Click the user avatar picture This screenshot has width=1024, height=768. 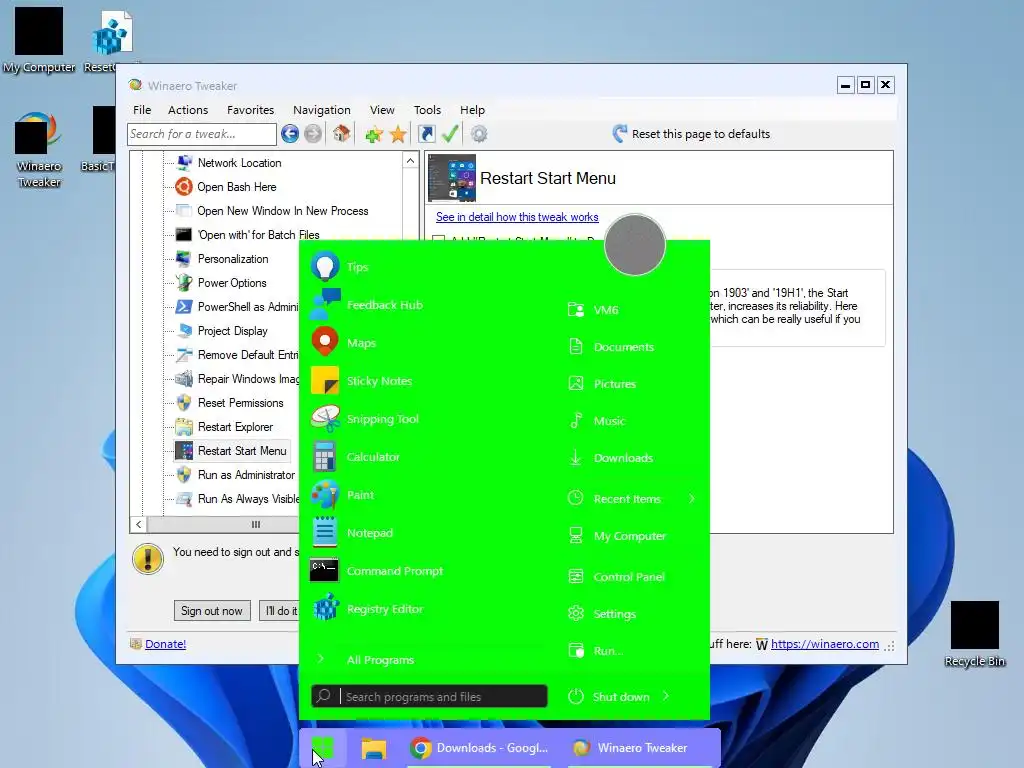click(x=635, y=245)
